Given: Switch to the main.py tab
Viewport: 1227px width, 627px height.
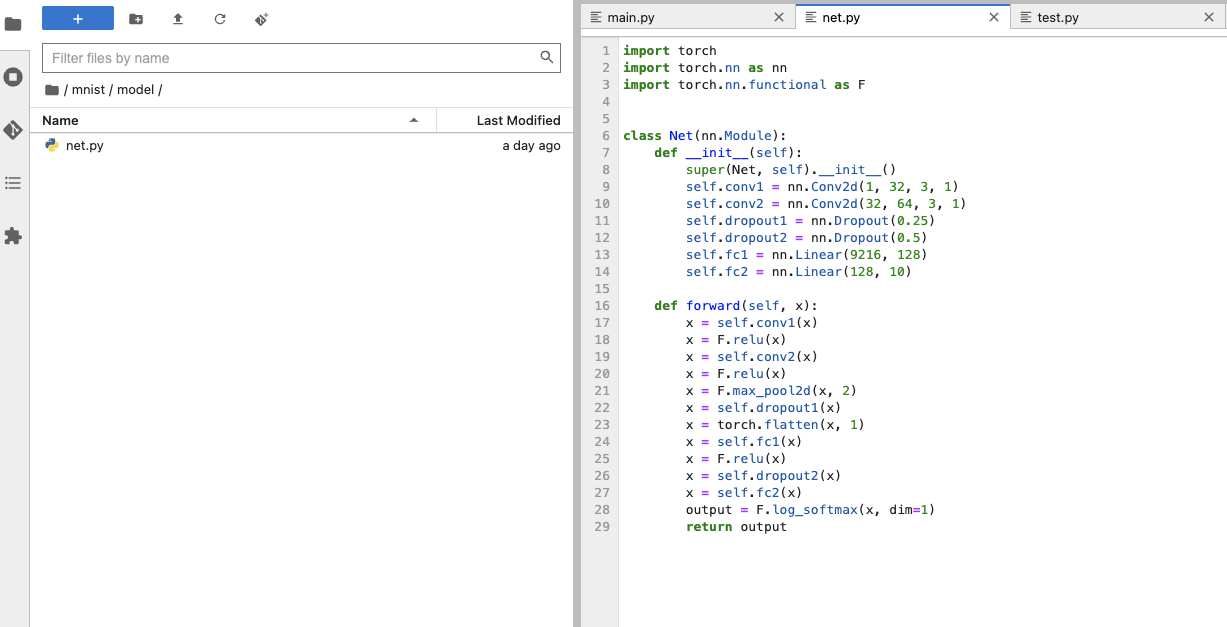Looking at the screenshot, I should tap(631, 17).
